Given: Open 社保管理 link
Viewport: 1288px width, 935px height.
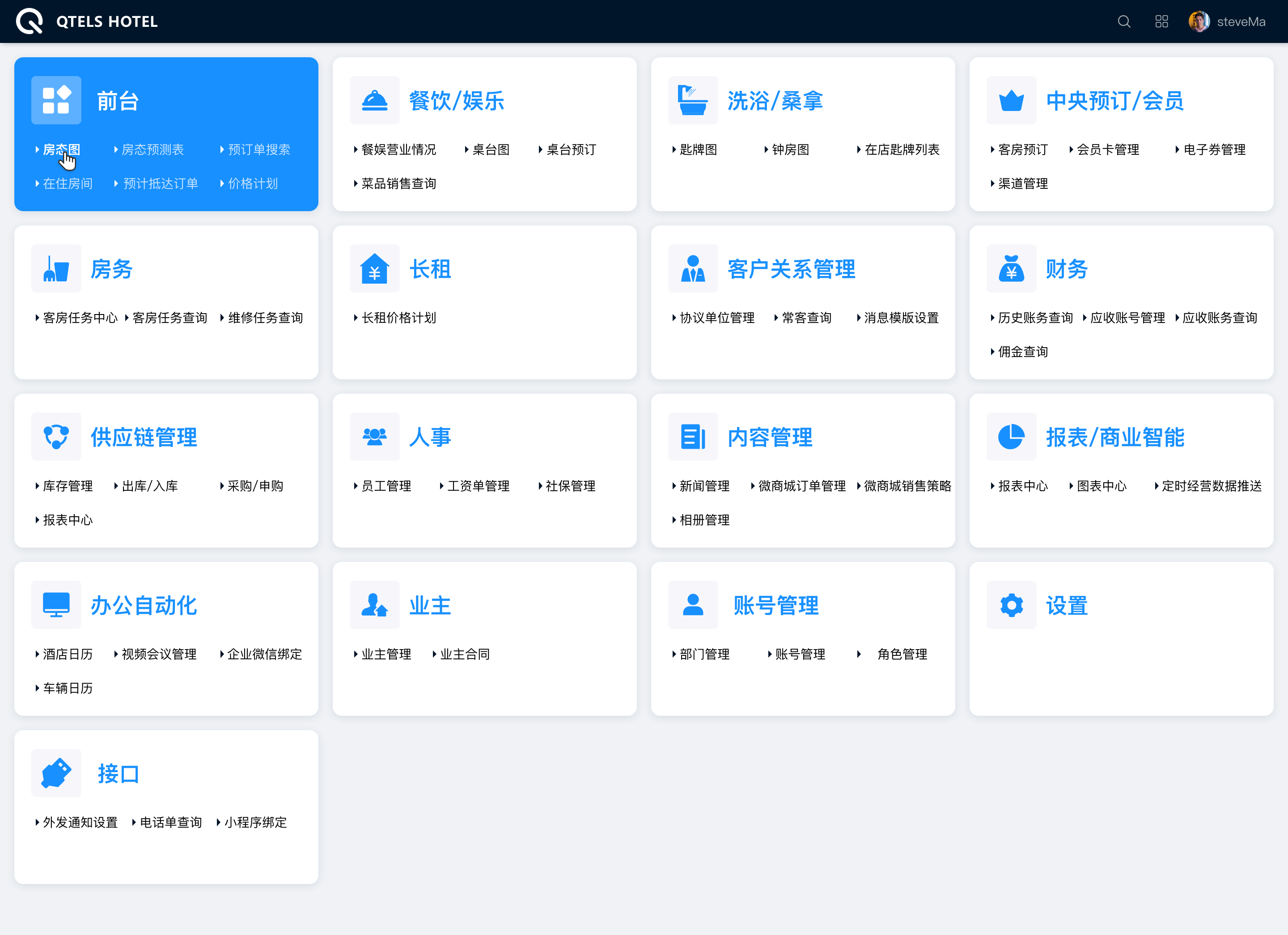Looking at the screenshot, I should 570,486.
